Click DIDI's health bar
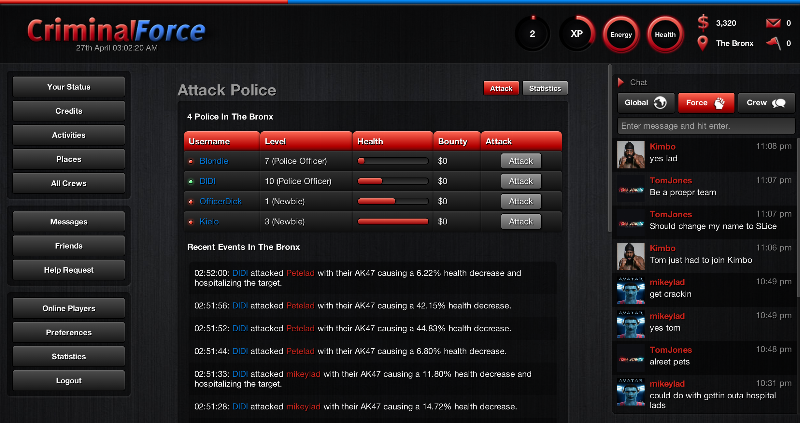Image resolution: width=800 pixels, height=423 pixels. pos(393,181)
